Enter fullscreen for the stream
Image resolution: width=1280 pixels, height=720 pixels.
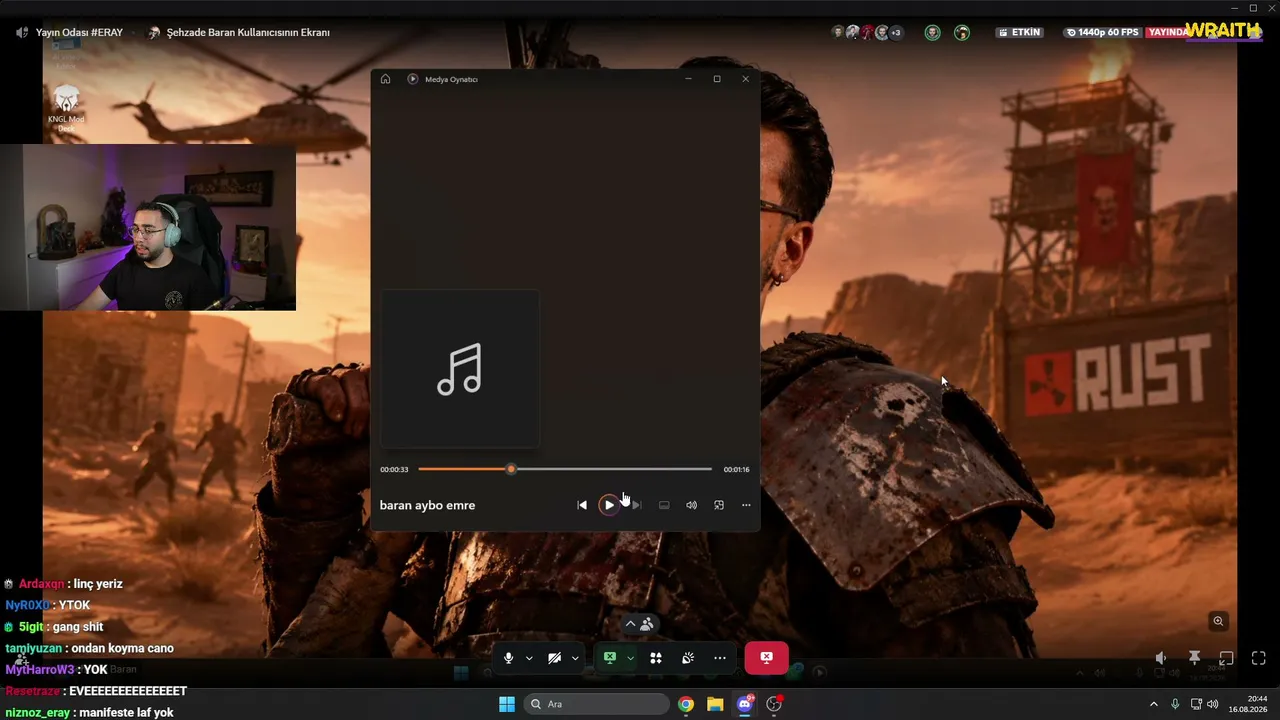pos(1259,658)
